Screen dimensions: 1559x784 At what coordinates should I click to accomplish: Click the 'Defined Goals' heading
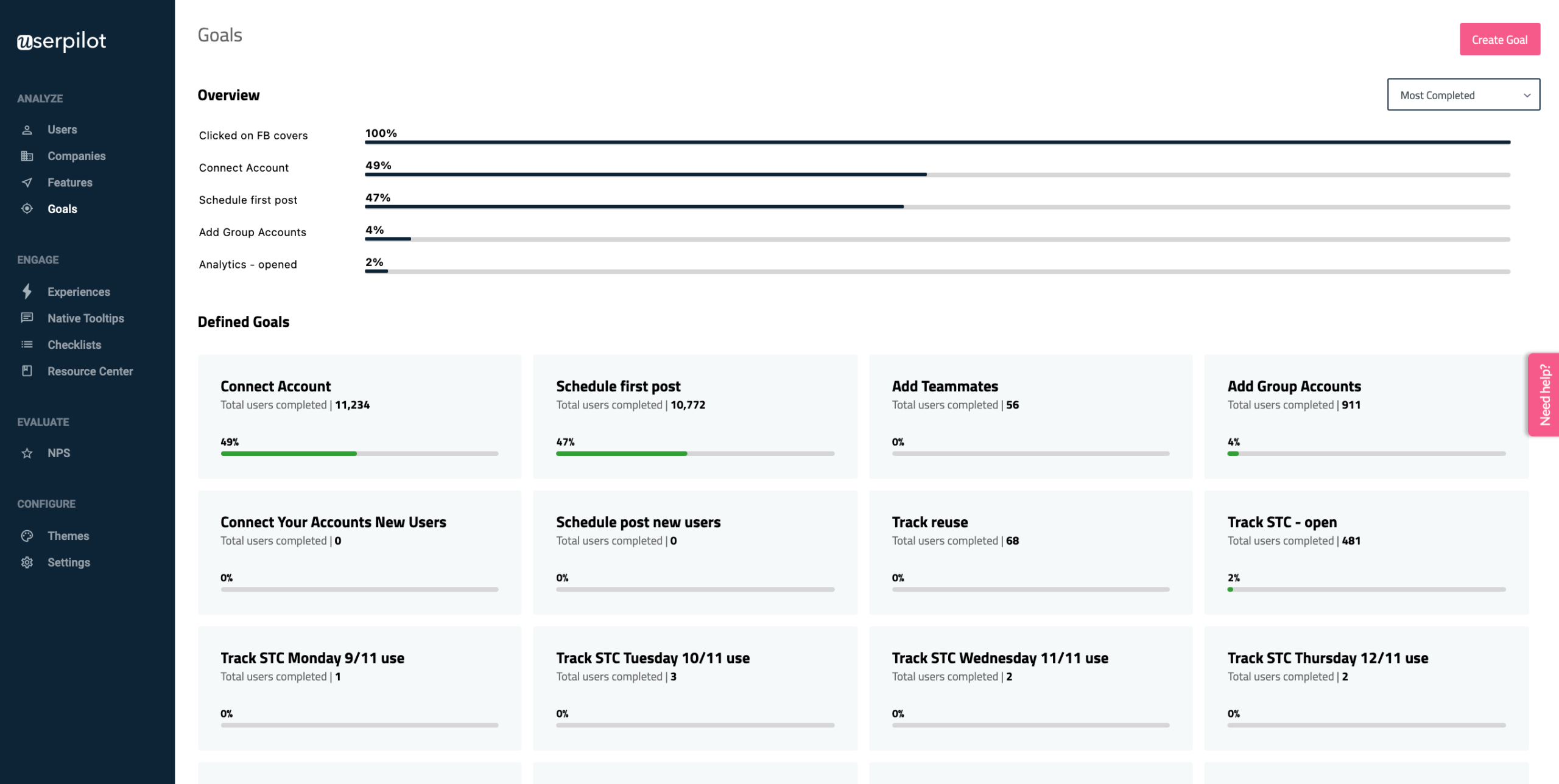244,322
